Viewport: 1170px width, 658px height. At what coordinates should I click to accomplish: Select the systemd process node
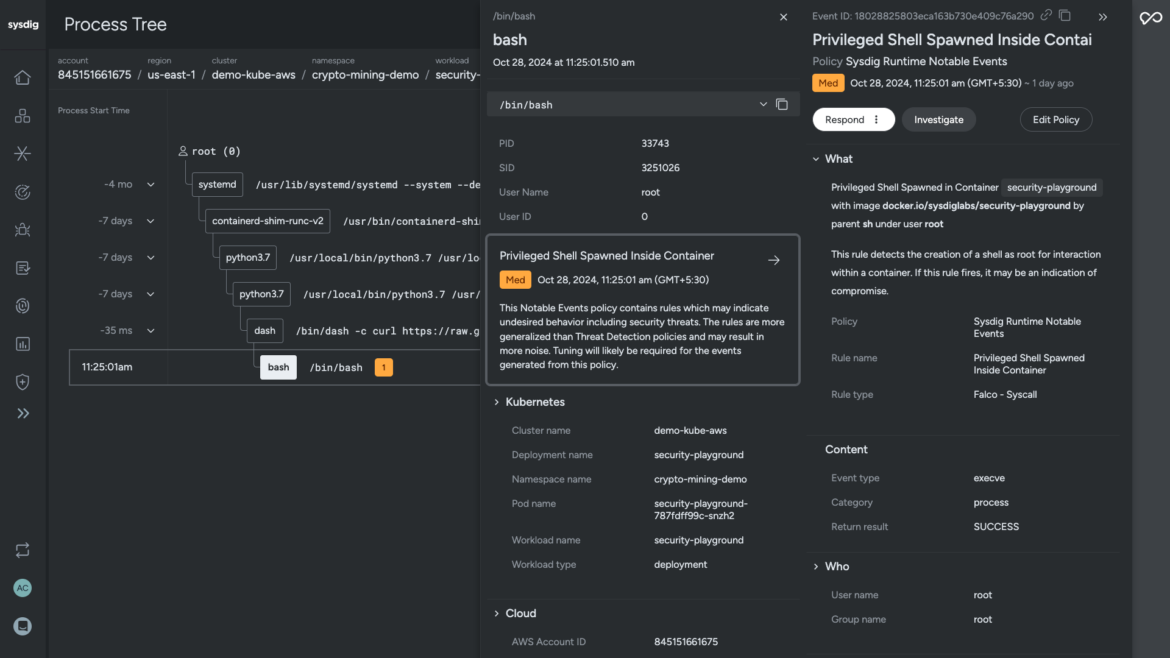pyautogui.click(x=217, y=184)
